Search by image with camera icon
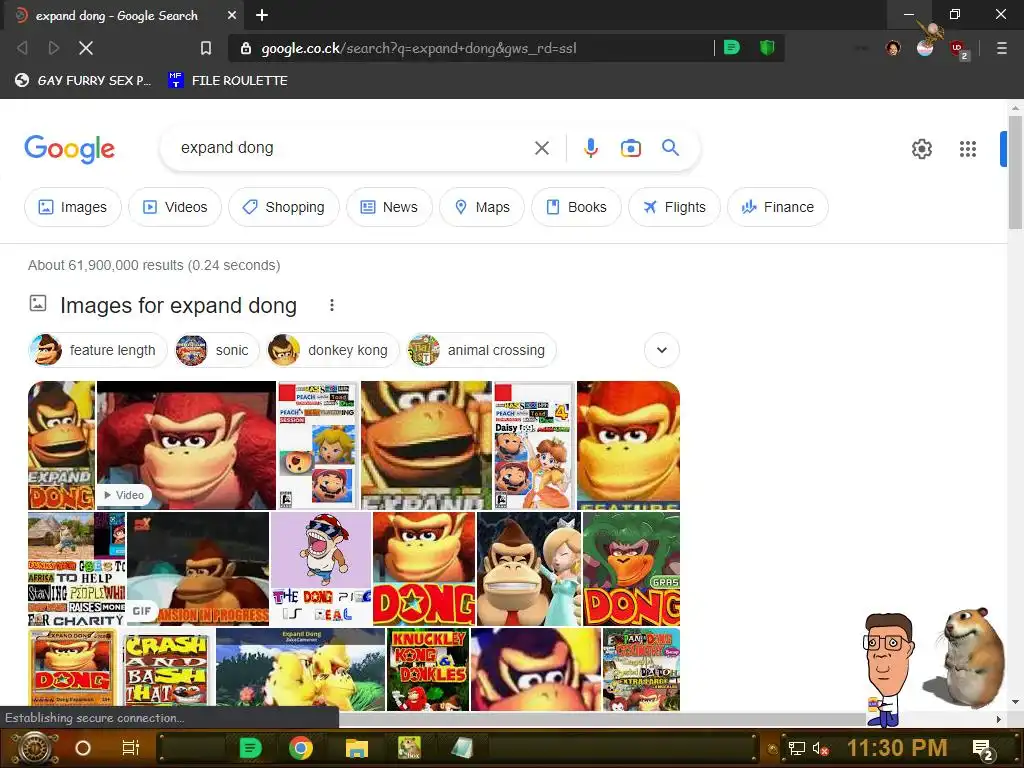 click(x=630, y=148)
